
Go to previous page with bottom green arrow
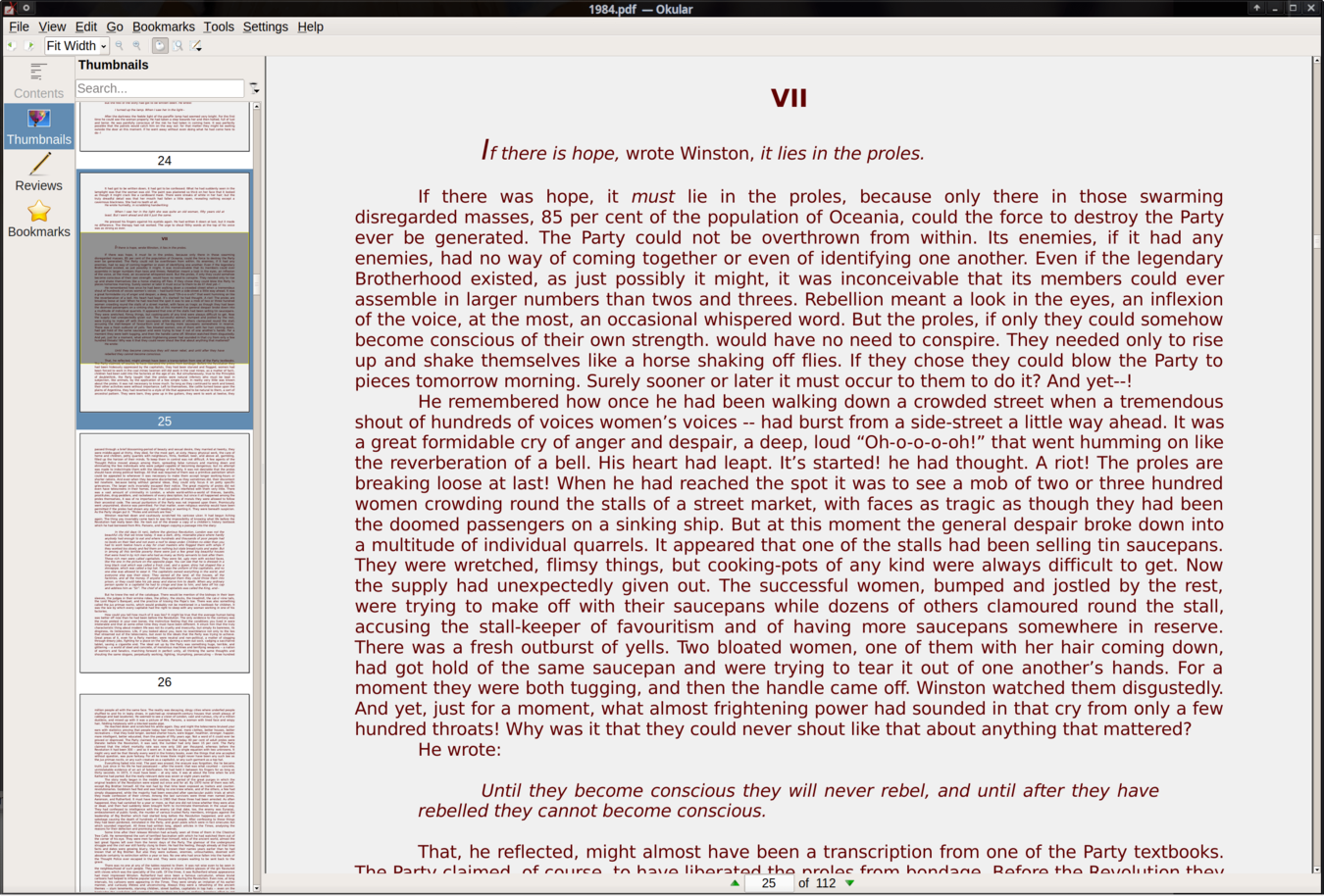coord(735,883)
